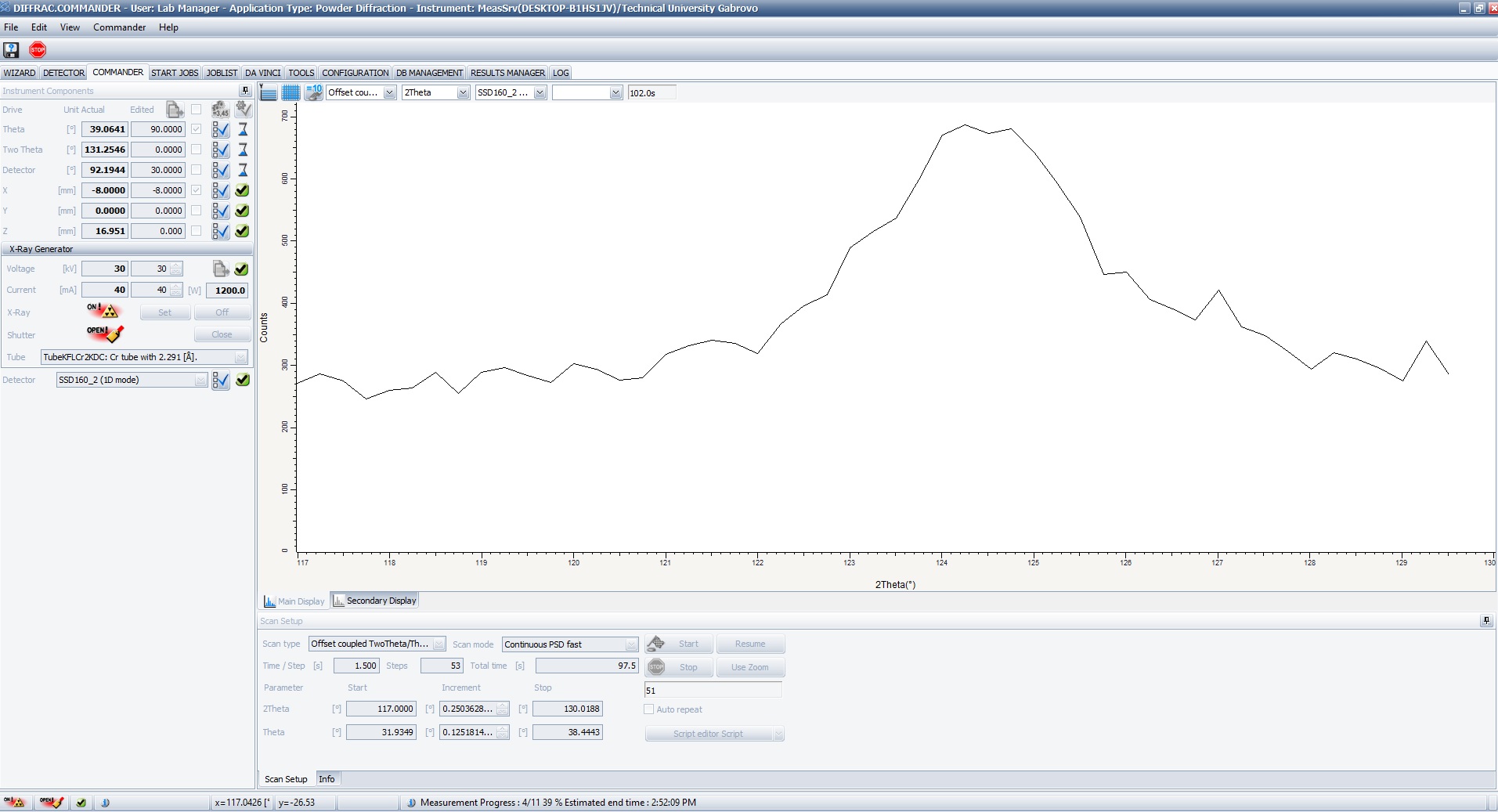Image resolution: width=1498 pixels, height=812 pixels.
Task: Check the Auto repeat checkbox
Action: point(648,709)
